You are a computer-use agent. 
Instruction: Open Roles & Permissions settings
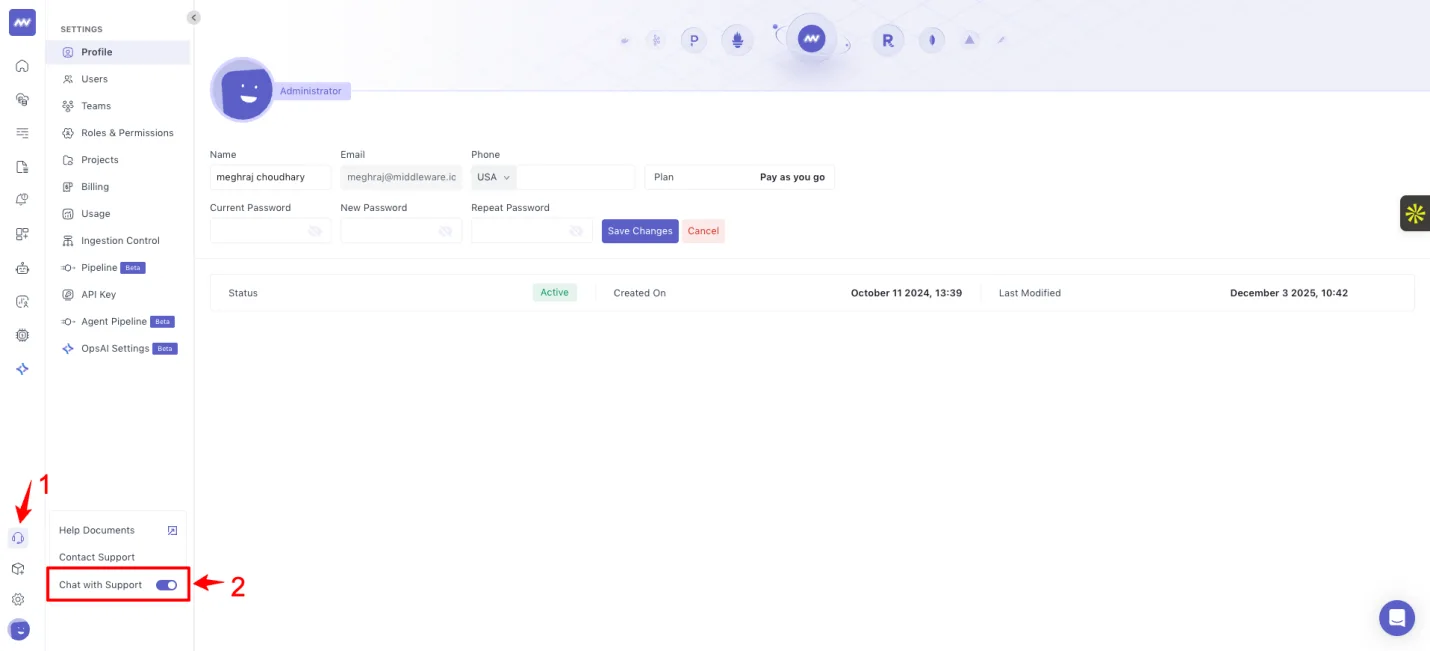click(x=117, y=133)
